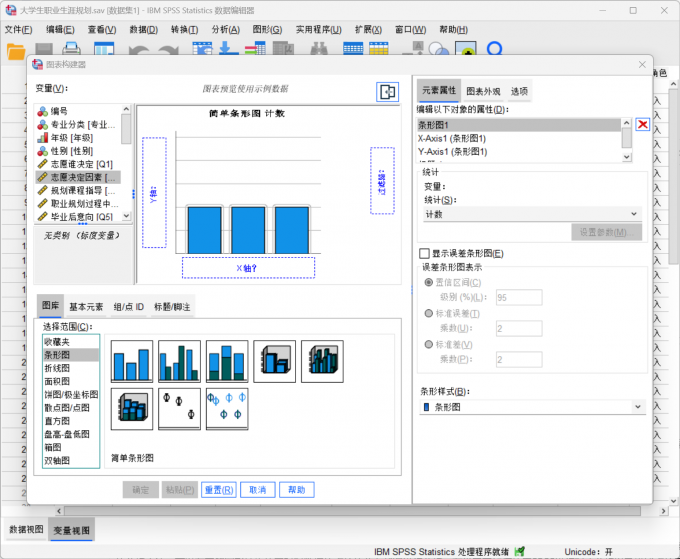Click the 取消 button
This screenshot has height=559, width=680.
tap(258, 490)
